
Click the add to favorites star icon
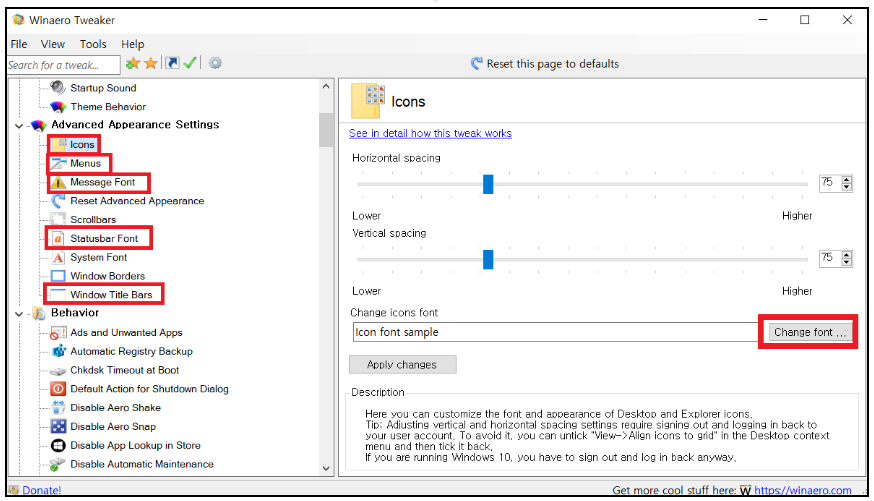(133, 64)
